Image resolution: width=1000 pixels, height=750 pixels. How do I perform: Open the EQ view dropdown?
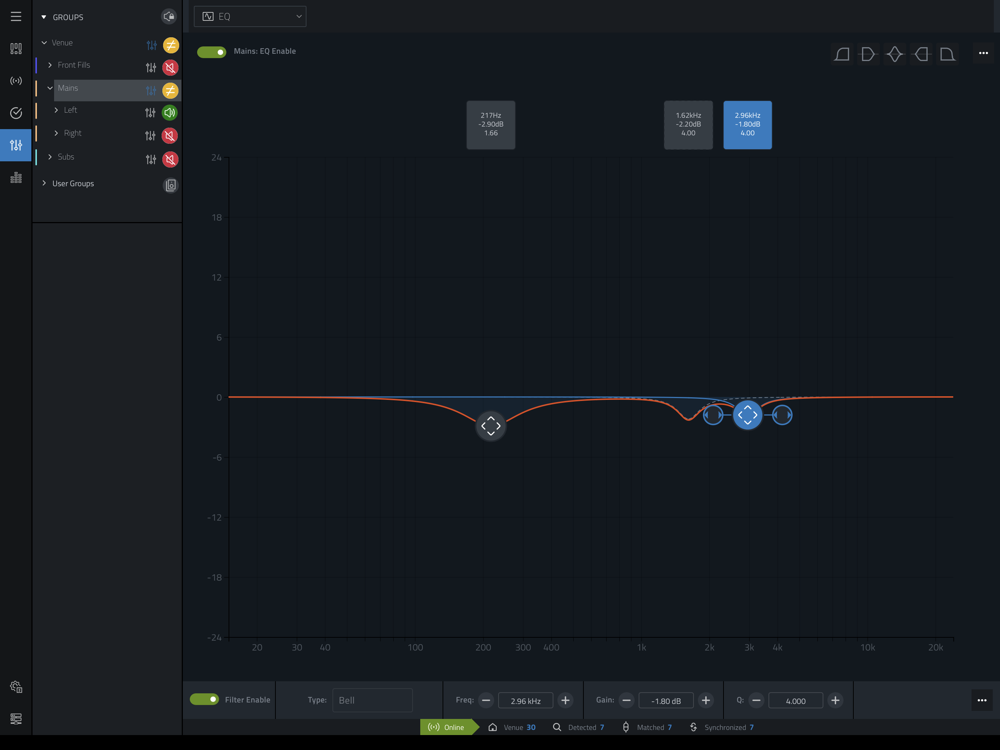250,17
